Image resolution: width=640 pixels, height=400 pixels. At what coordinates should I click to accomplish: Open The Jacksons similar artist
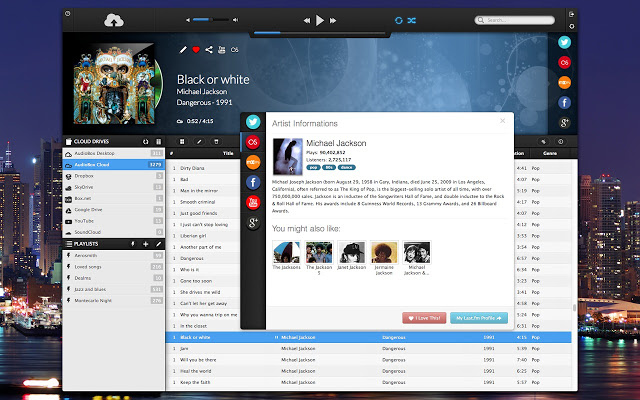tap(286, 252)
